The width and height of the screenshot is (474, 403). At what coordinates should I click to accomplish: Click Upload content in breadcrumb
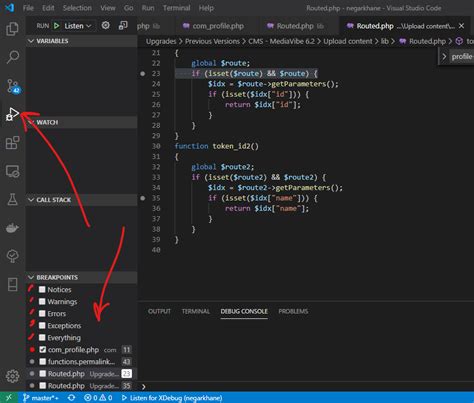(348, 41)
